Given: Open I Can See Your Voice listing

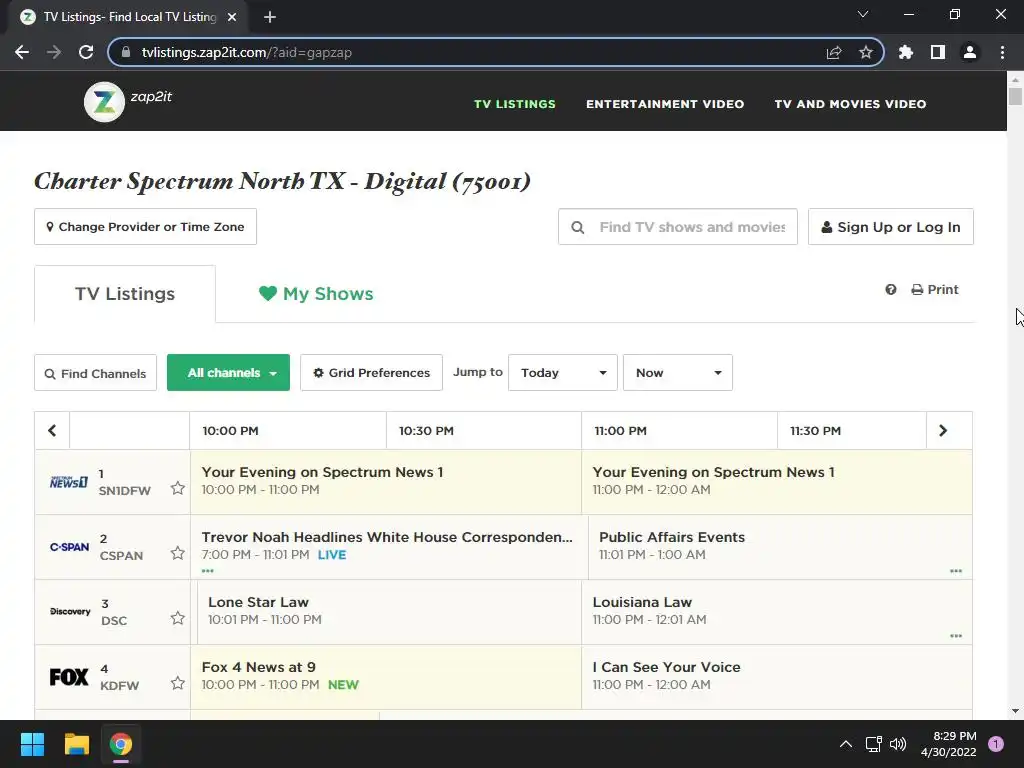Looking at the screenshot, I should tap(776, 677).
